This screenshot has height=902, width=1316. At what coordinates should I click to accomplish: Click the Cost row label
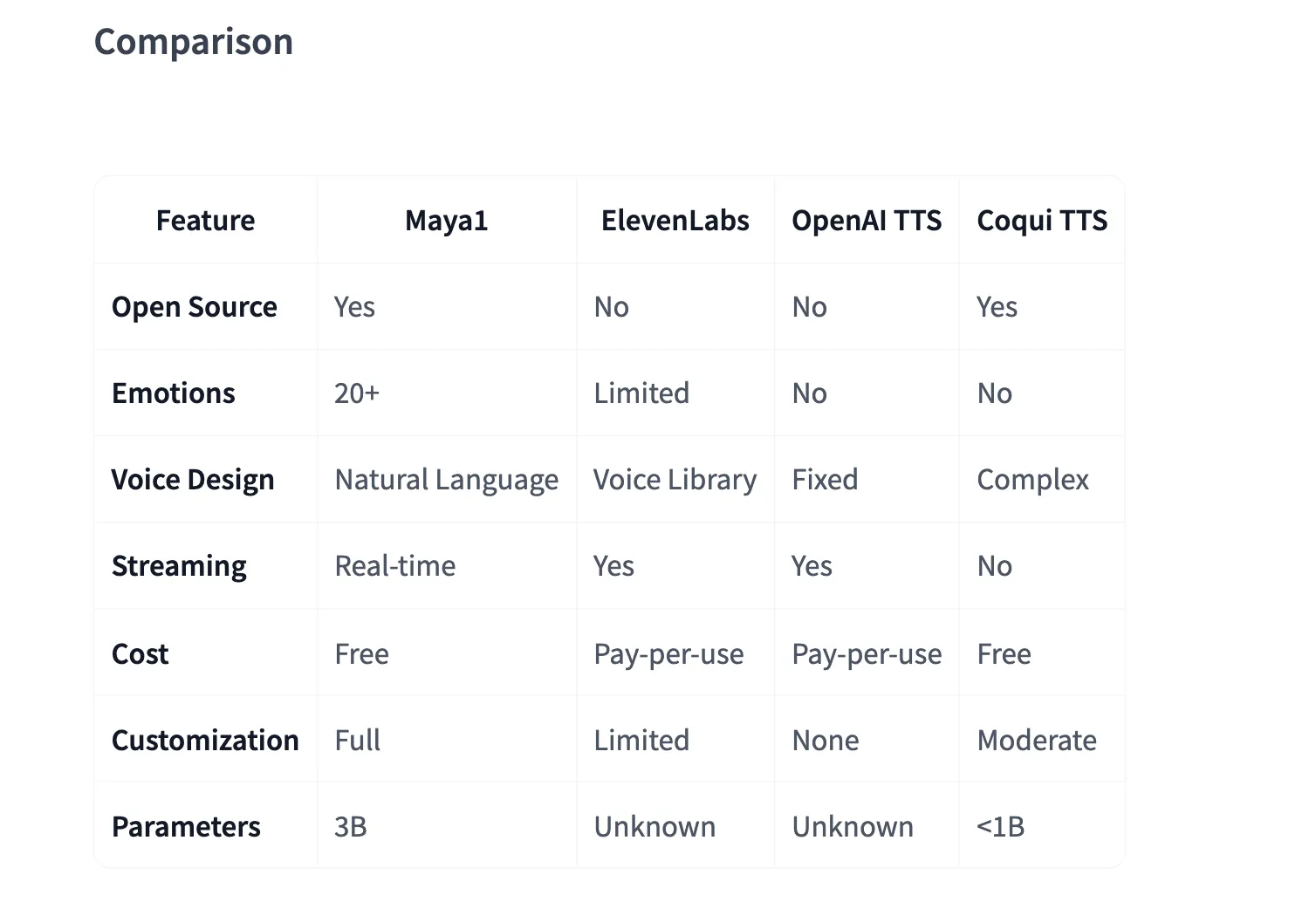coord(140,654)
